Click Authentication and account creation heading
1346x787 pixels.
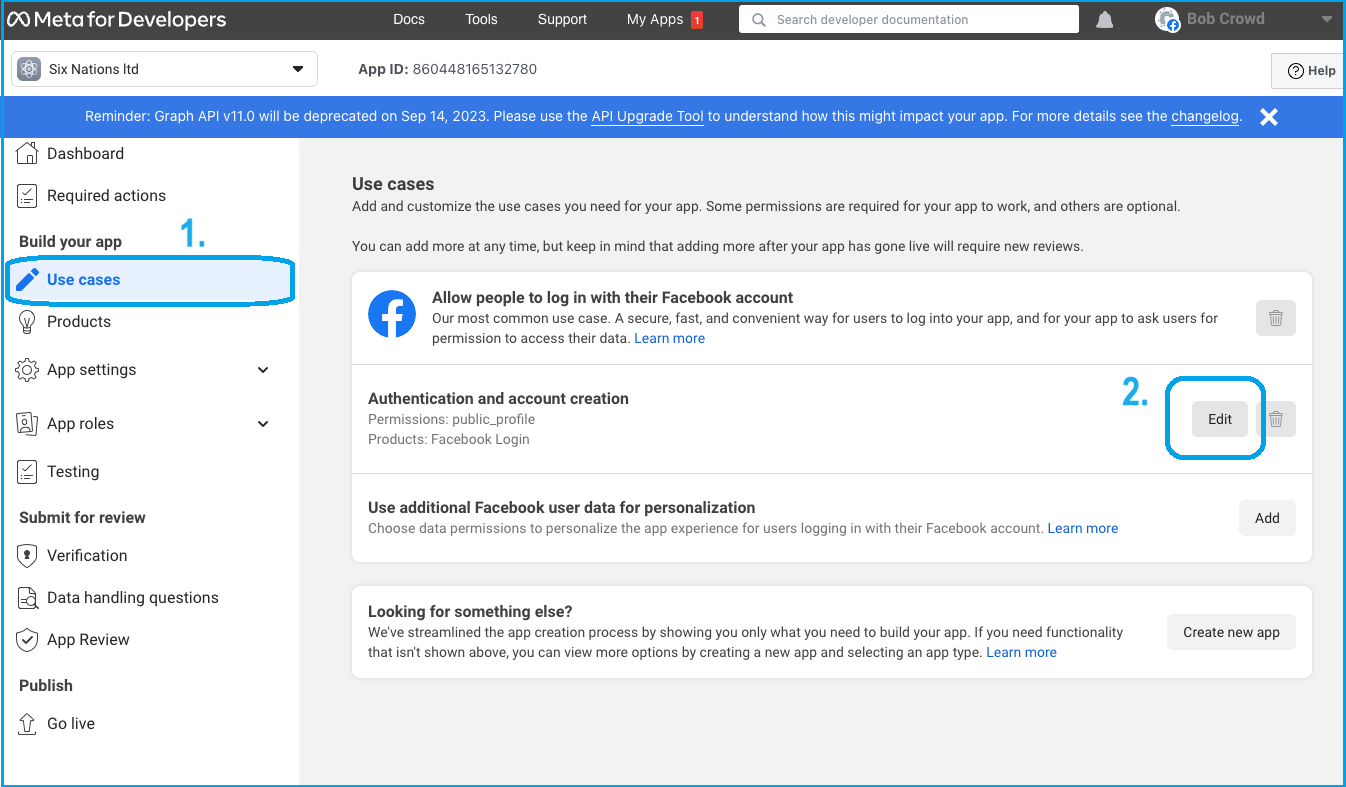498,398
